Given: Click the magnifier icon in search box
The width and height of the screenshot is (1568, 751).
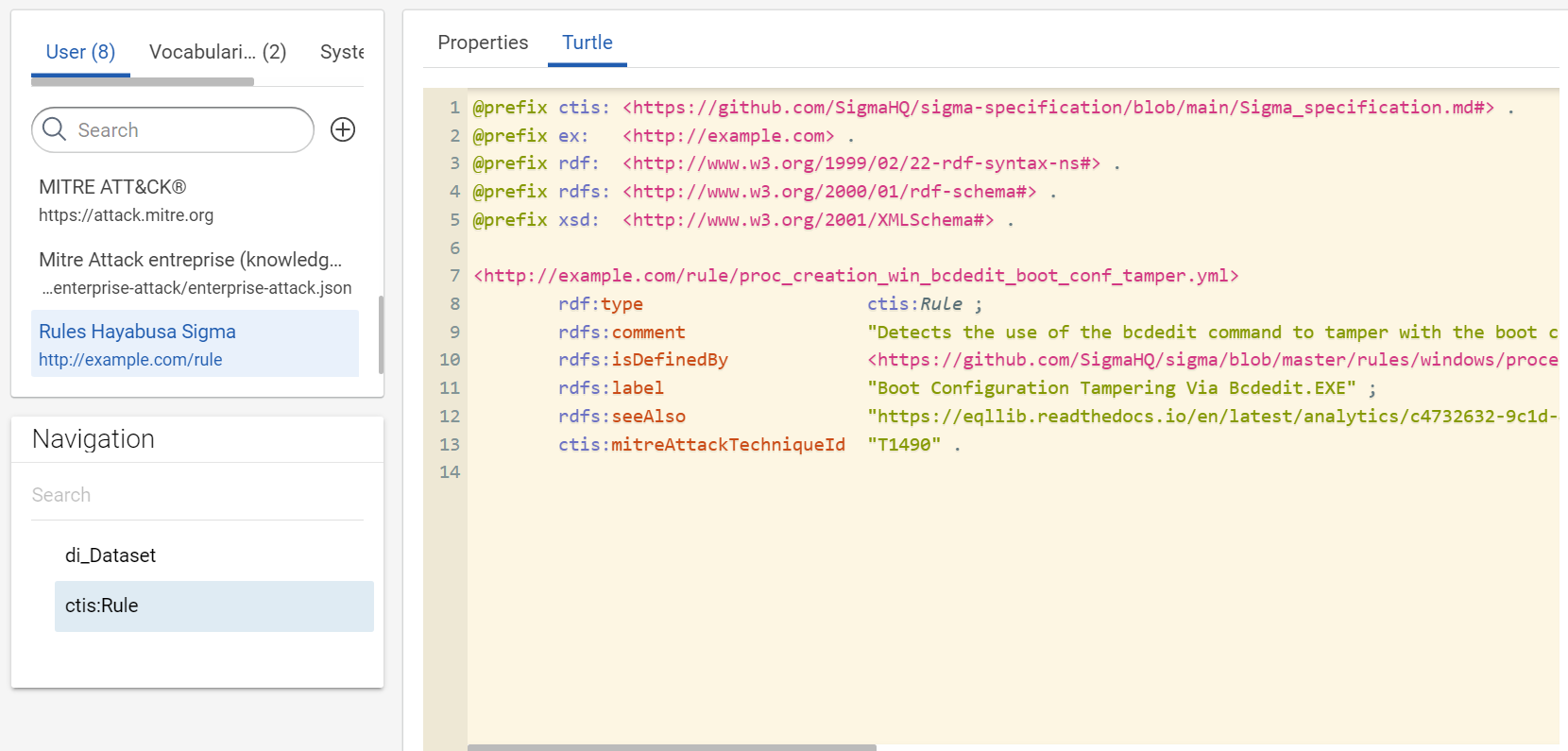Looking at the screenshot, I should click(x=55, y=129).
